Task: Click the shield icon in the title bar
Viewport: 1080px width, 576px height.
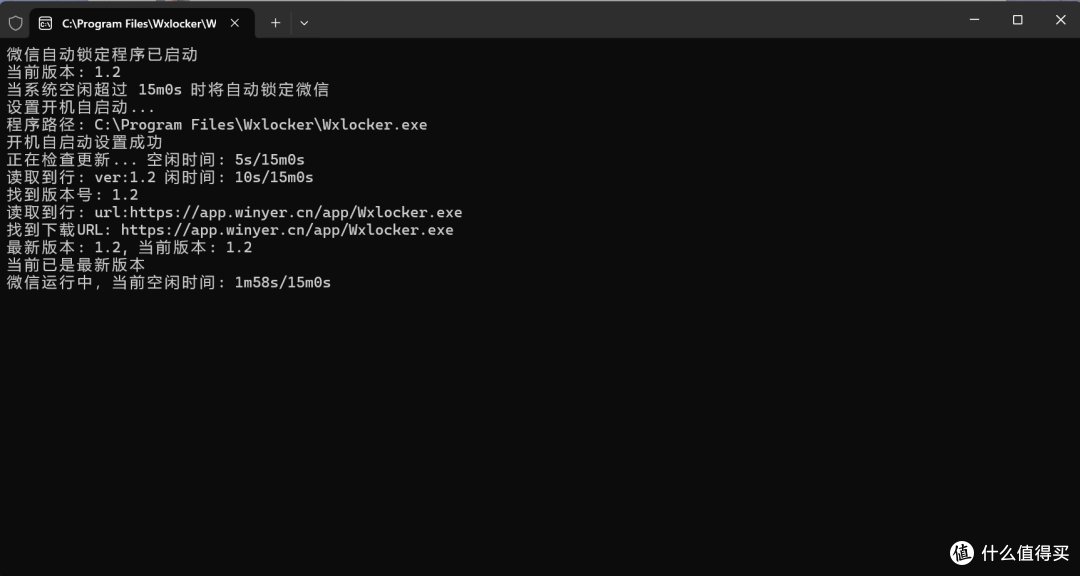Action: (x=15, y=23)
